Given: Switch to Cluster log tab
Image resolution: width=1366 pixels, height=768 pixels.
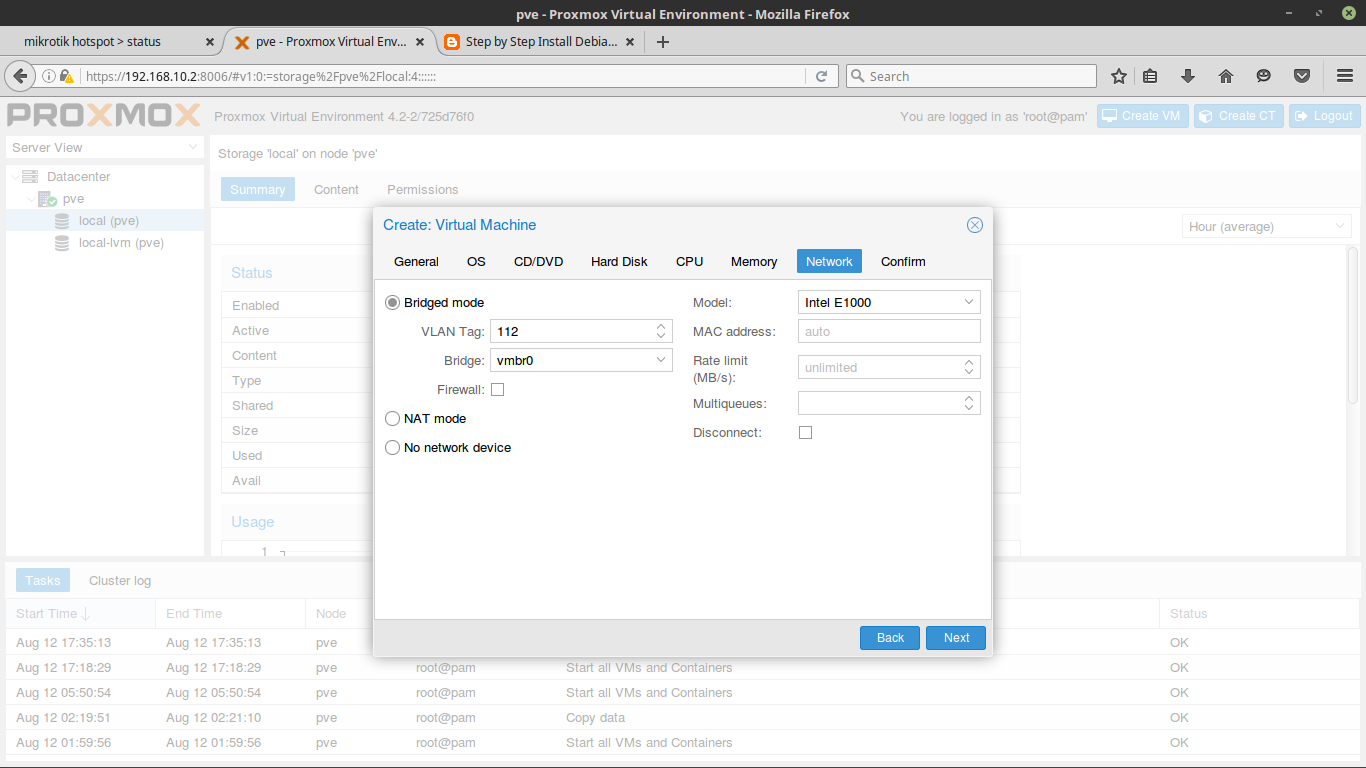Looking at the screenshot, I should pos(120,581).
